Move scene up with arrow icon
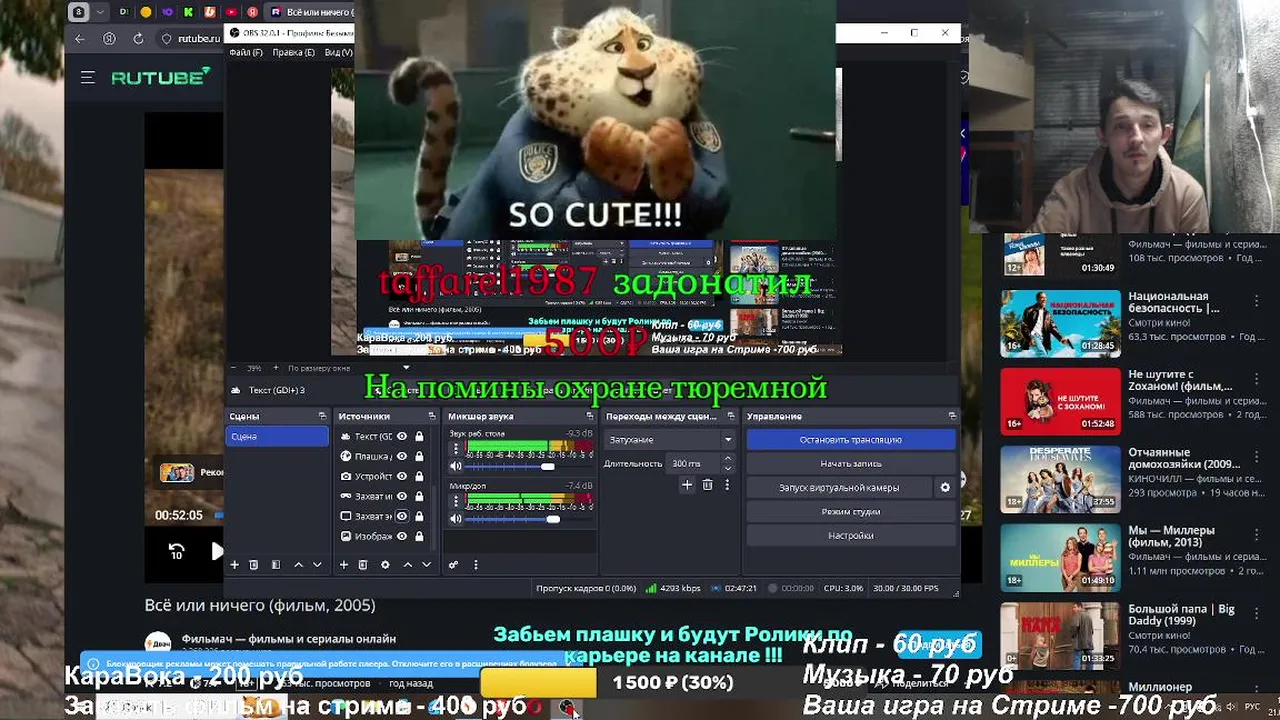Image resolution: width=1280 pixels, height=720 pixels. pyautogui.click(x=298, y=565)
